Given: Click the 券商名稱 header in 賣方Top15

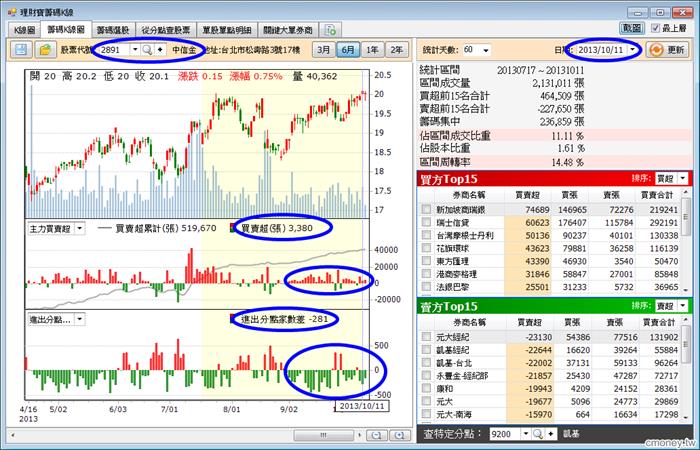Looking at the screenshot, I should 469,322.
